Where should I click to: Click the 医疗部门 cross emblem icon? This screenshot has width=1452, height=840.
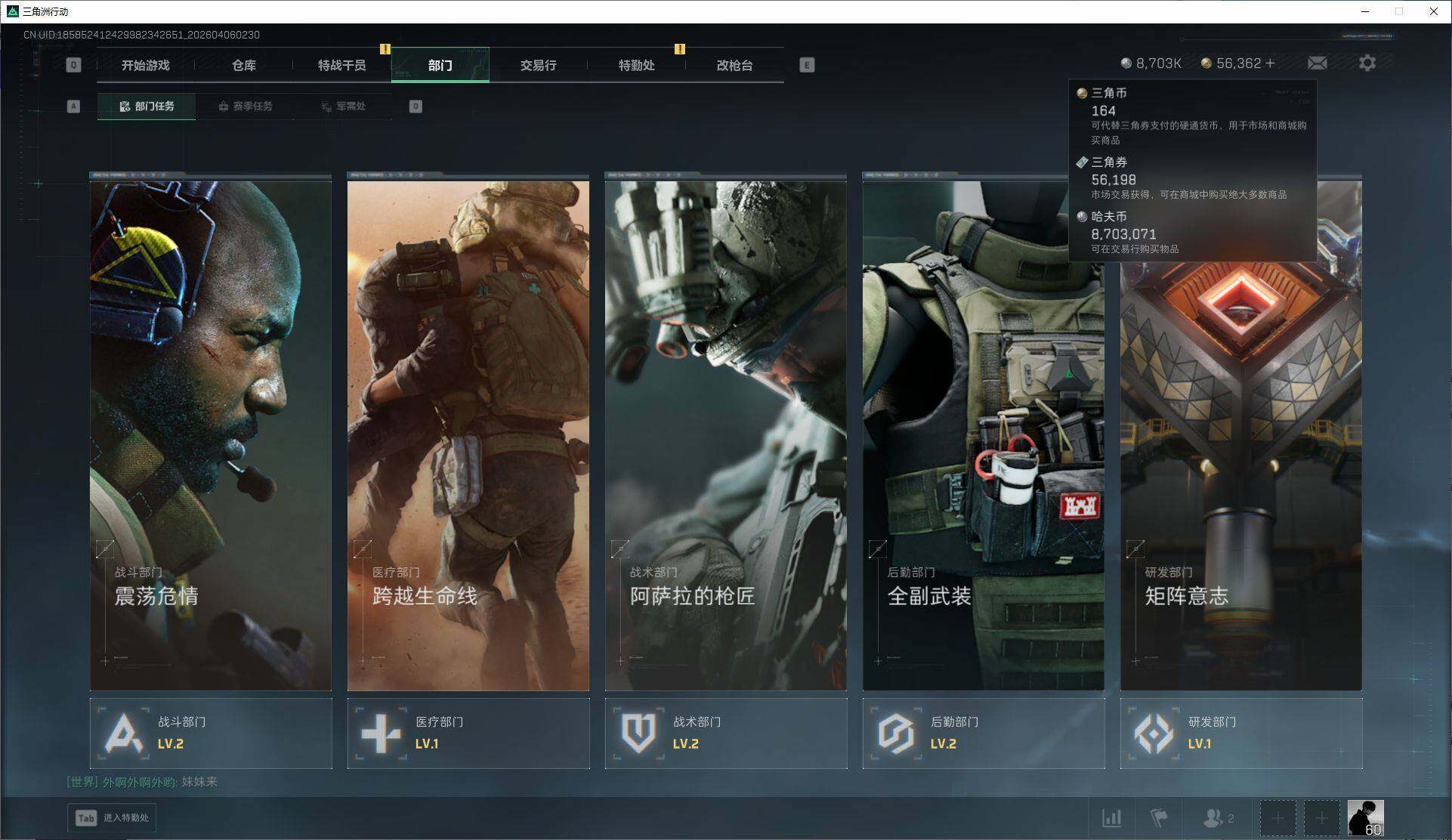point(381,733)
